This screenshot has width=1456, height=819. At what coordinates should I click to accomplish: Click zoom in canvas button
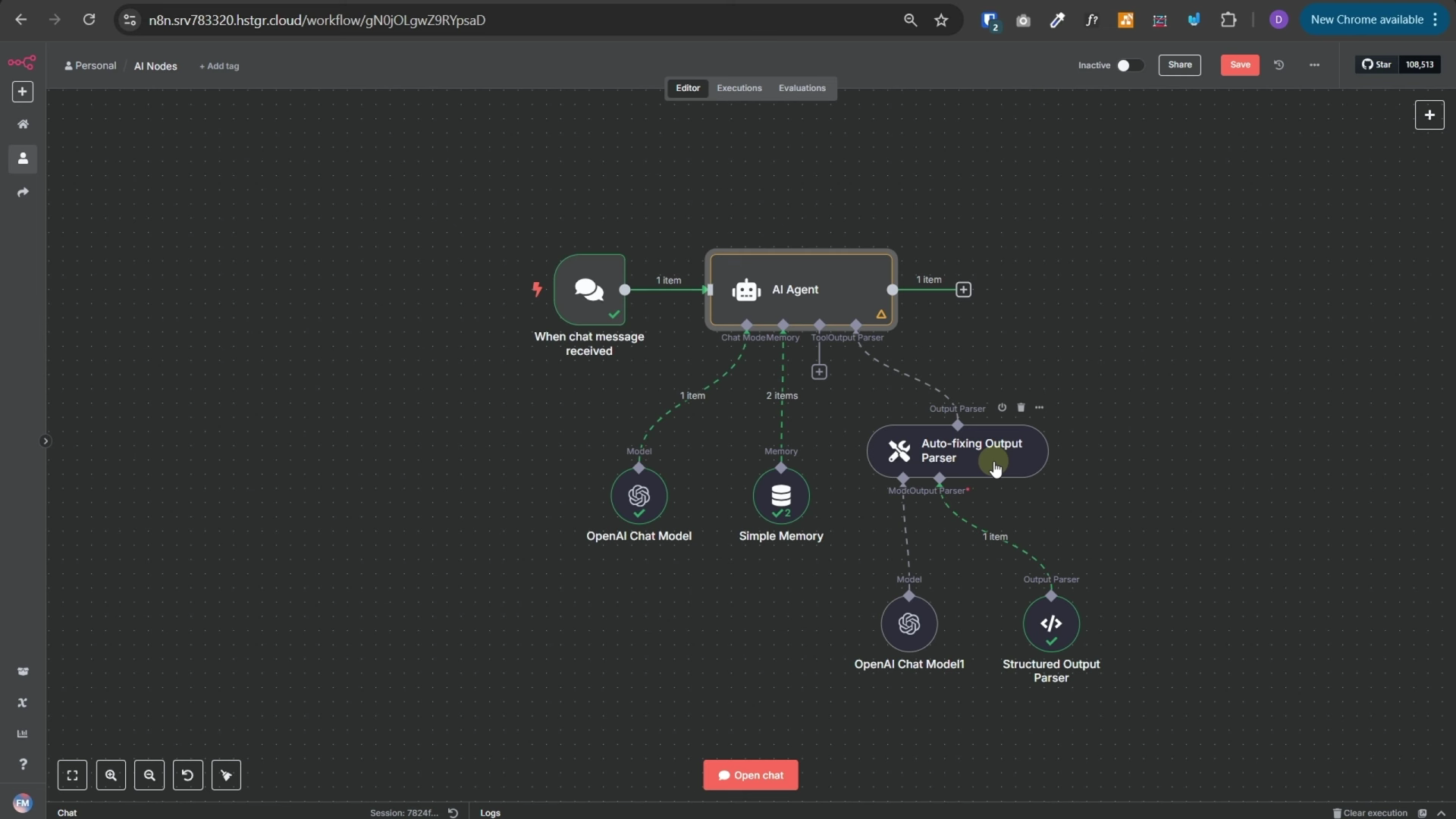click(x=111, y=775)
